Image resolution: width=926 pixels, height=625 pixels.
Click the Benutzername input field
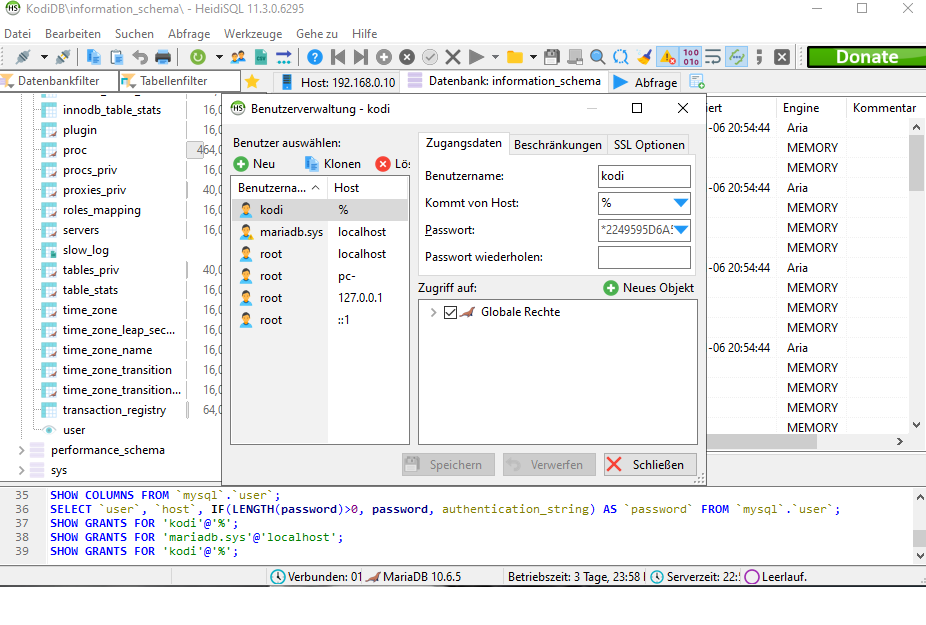(644, 176)
